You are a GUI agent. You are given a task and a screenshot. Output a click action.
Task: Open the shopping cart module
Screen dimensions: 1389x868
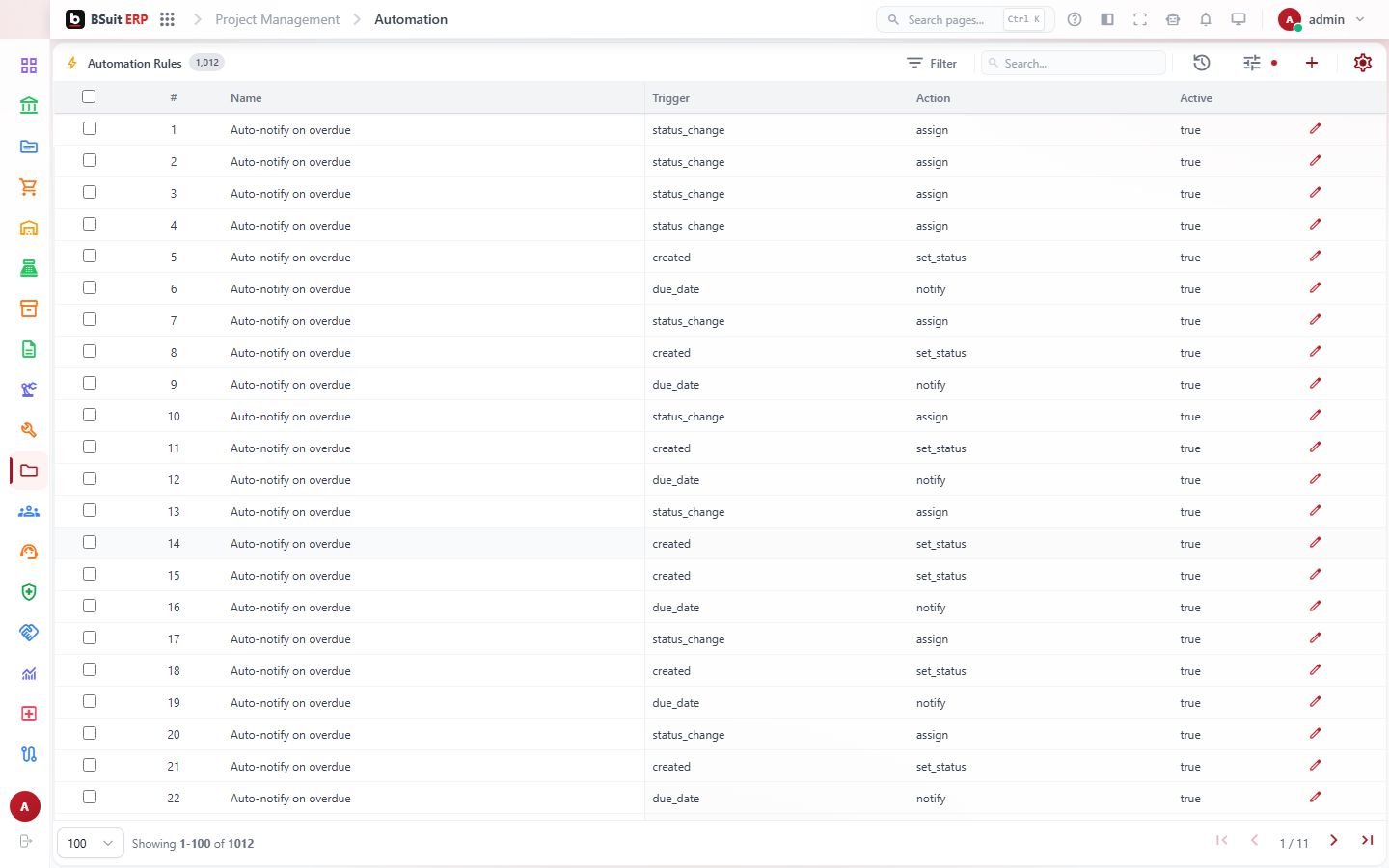[x=29, y=187]
